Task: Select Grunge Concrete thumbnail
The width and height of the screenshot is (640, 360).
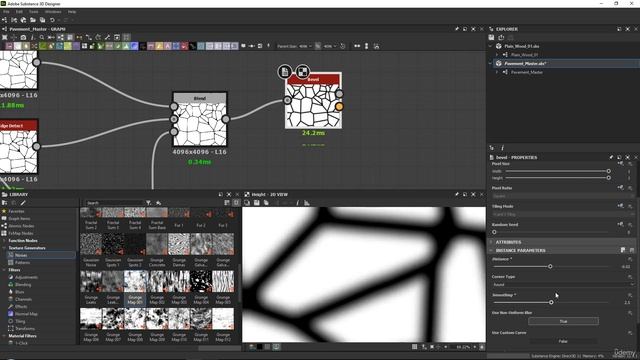Action: (x=157, y=244)
